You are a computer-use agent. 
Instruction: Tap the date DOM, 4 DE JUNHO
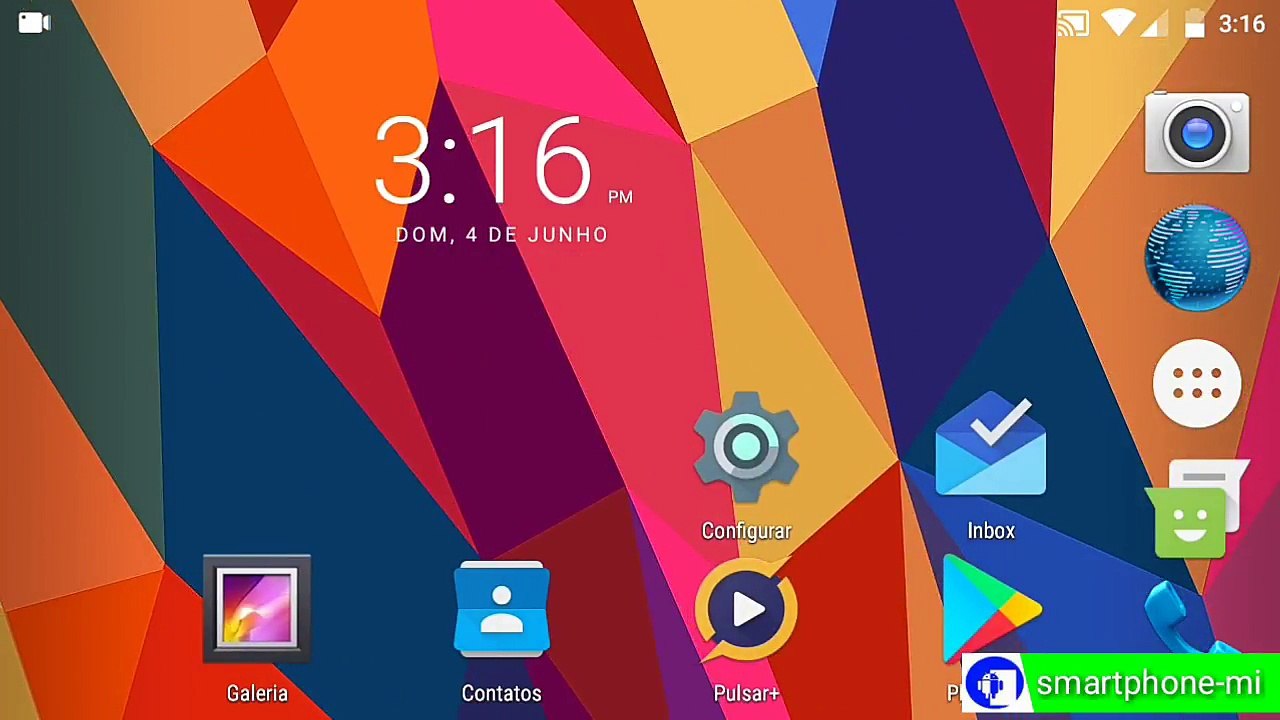pos(502,235)
